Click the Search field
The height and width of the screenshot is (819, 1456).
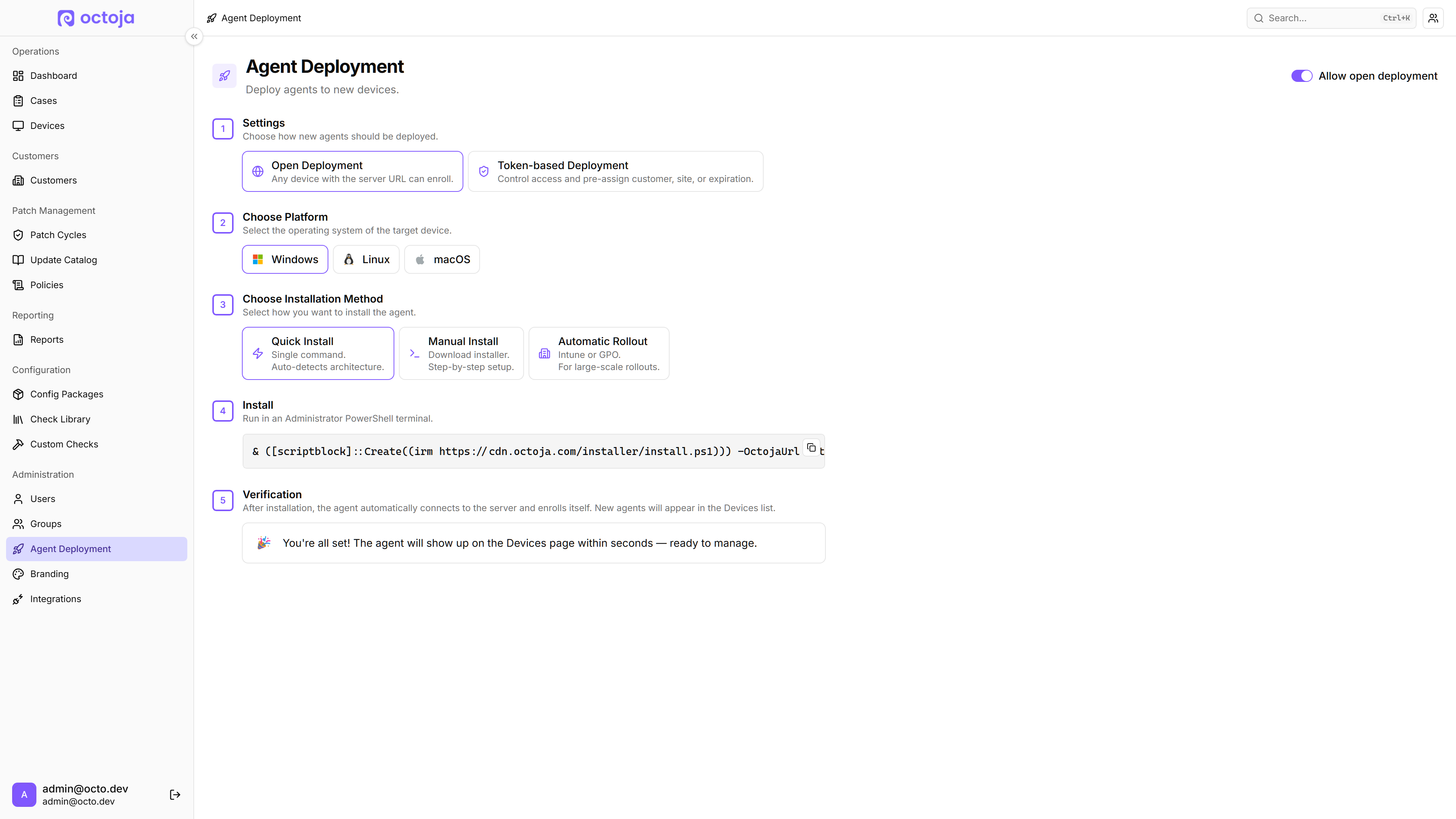coord(1331,18)
